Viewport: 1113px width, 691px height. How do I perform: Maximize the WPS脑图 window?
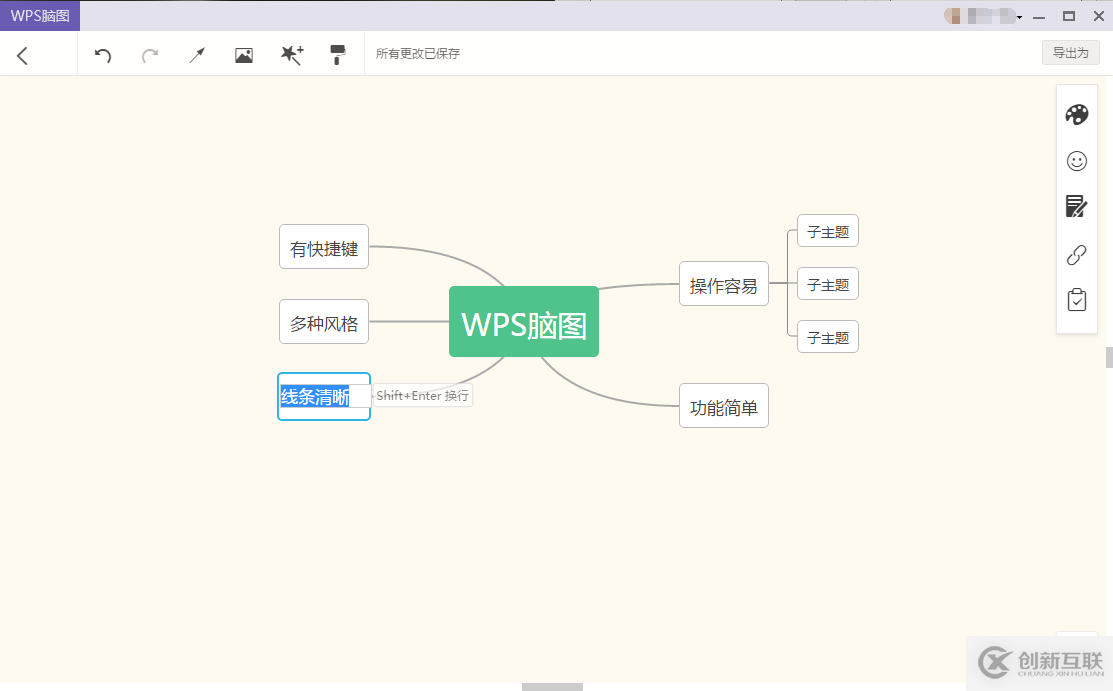click(x=1069, y=16)
